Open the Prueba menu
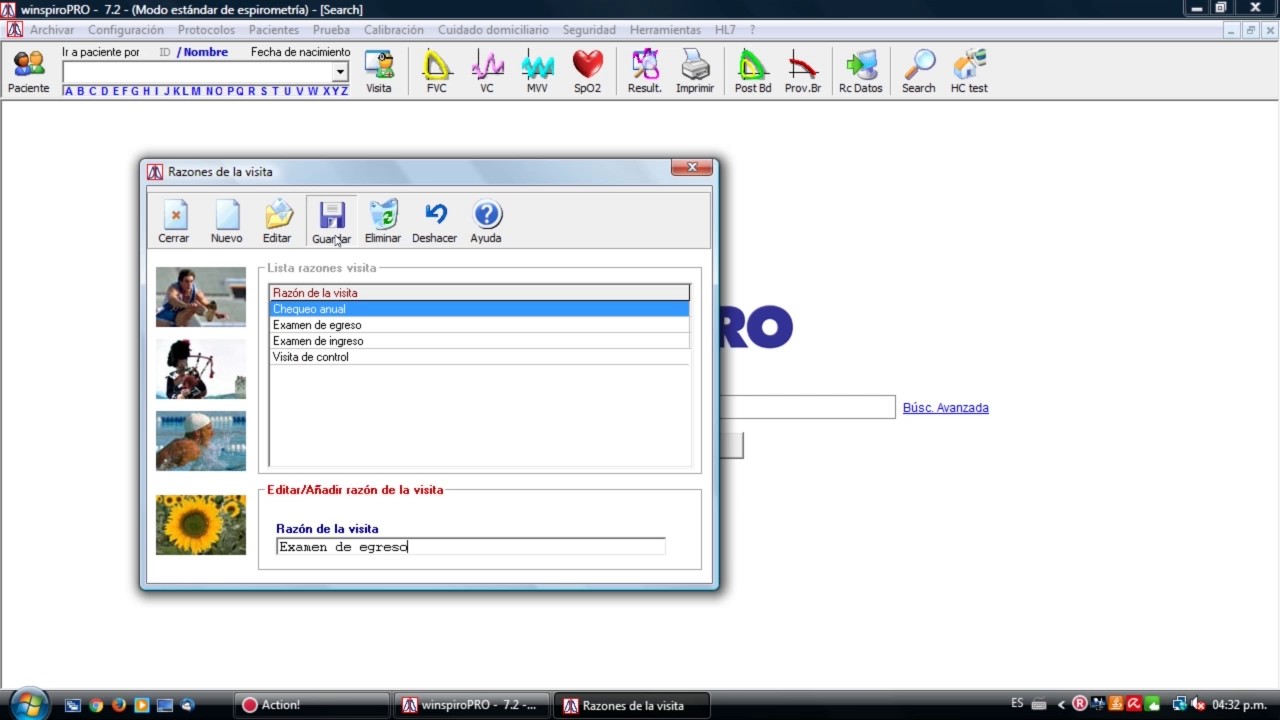1280x720 pixels. point(332,30)
